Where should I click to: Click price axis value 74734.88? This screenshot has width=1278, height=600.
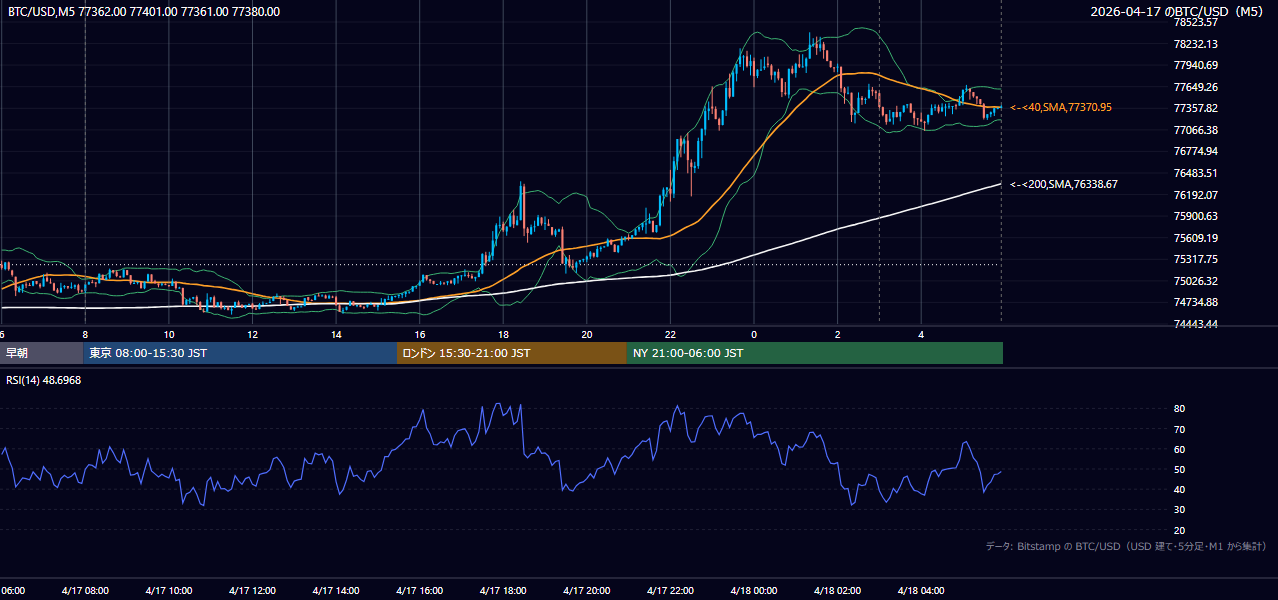tap(1195, 302)
